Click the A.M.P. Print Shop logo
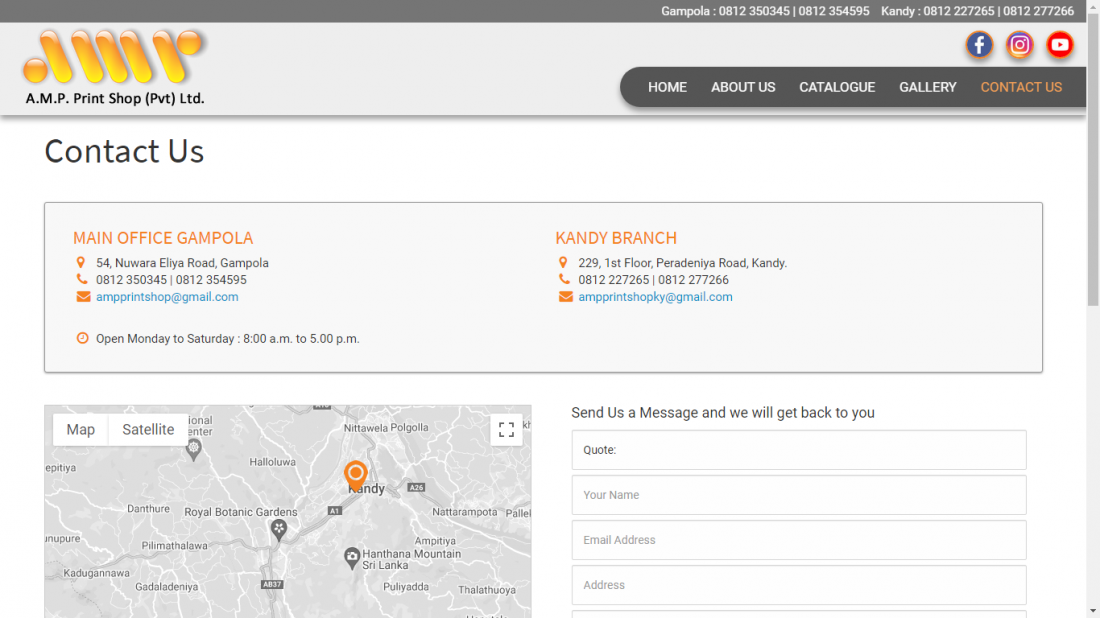 point(114,67)
